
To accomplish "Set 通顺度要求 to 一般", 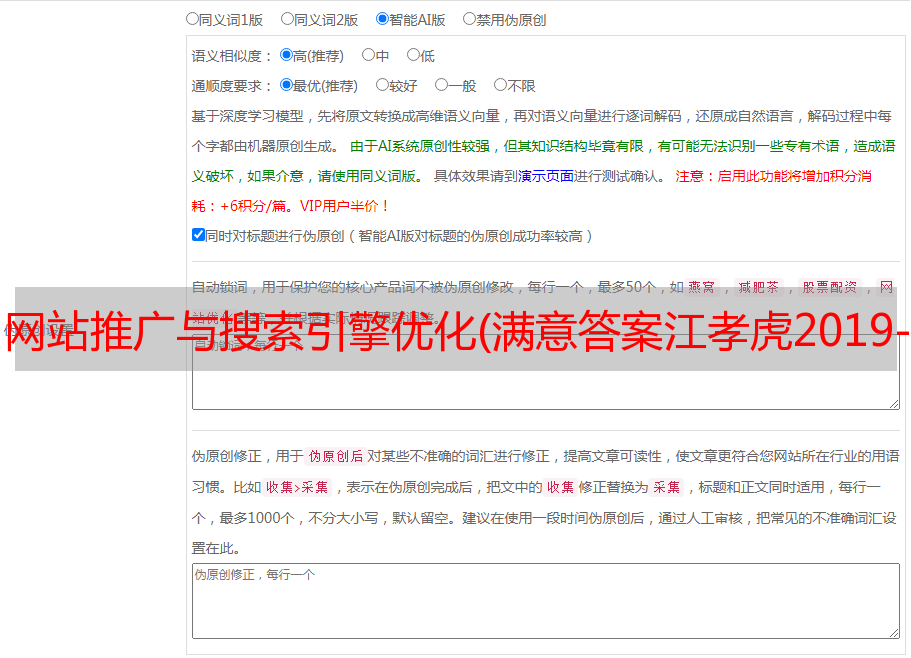I will [442, 85].
